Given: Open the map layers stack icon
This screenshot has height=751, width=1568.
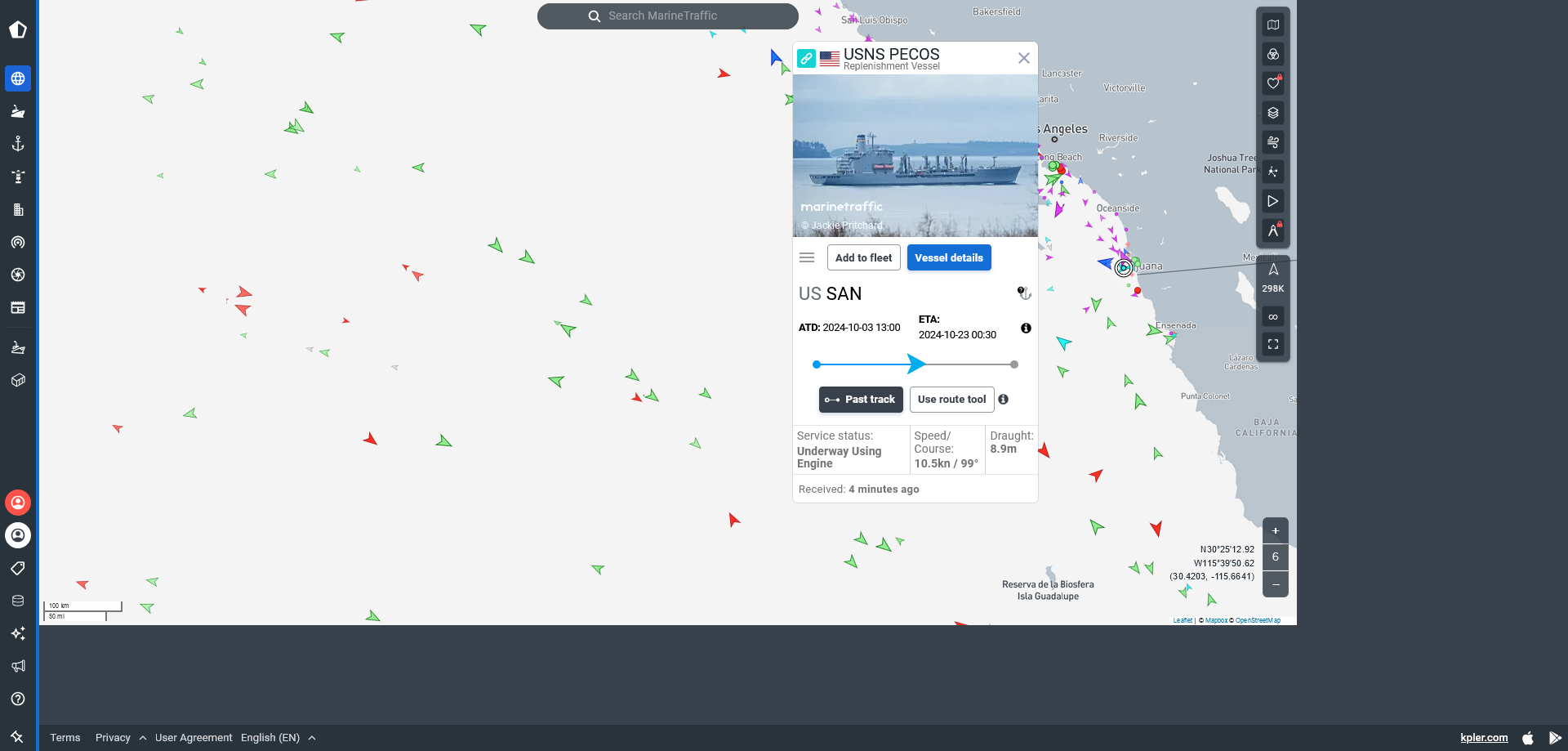Looking at the screenshot, I should click(x=1273, y=113).
